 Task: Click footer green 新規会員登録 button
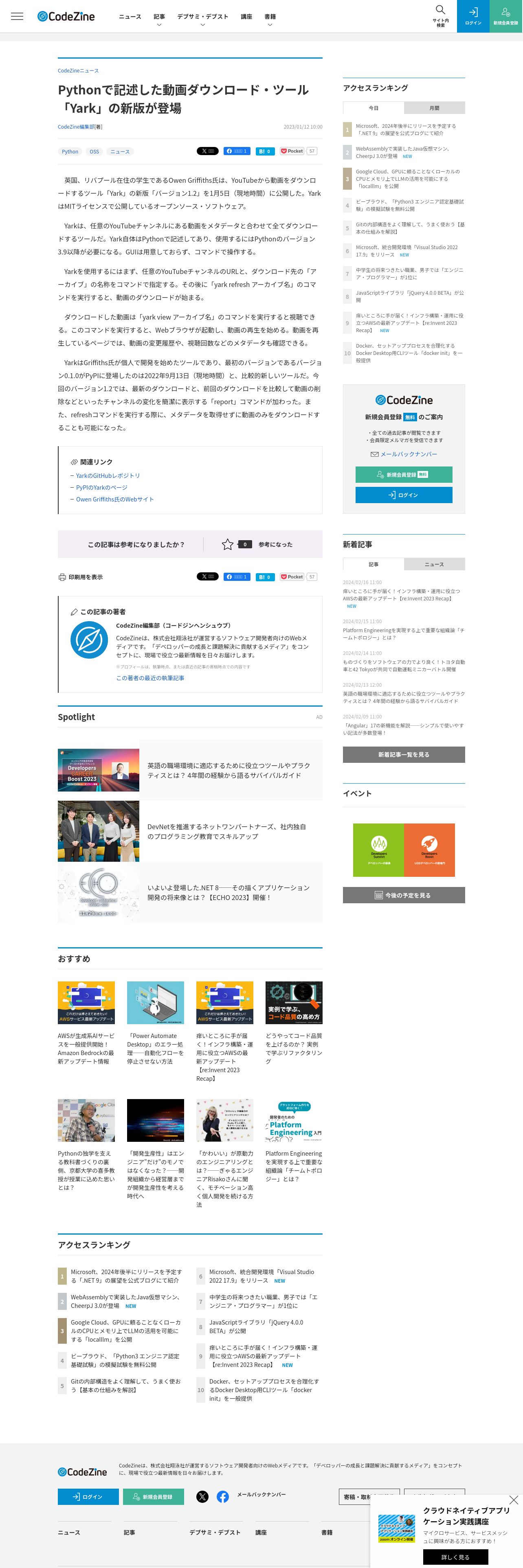[x=154, y=1497]
